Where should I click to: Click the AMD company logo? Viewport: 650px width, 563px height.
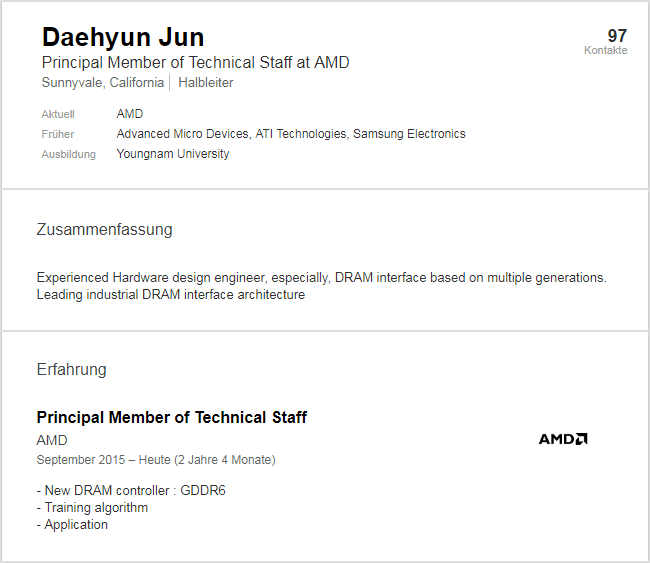563,439
